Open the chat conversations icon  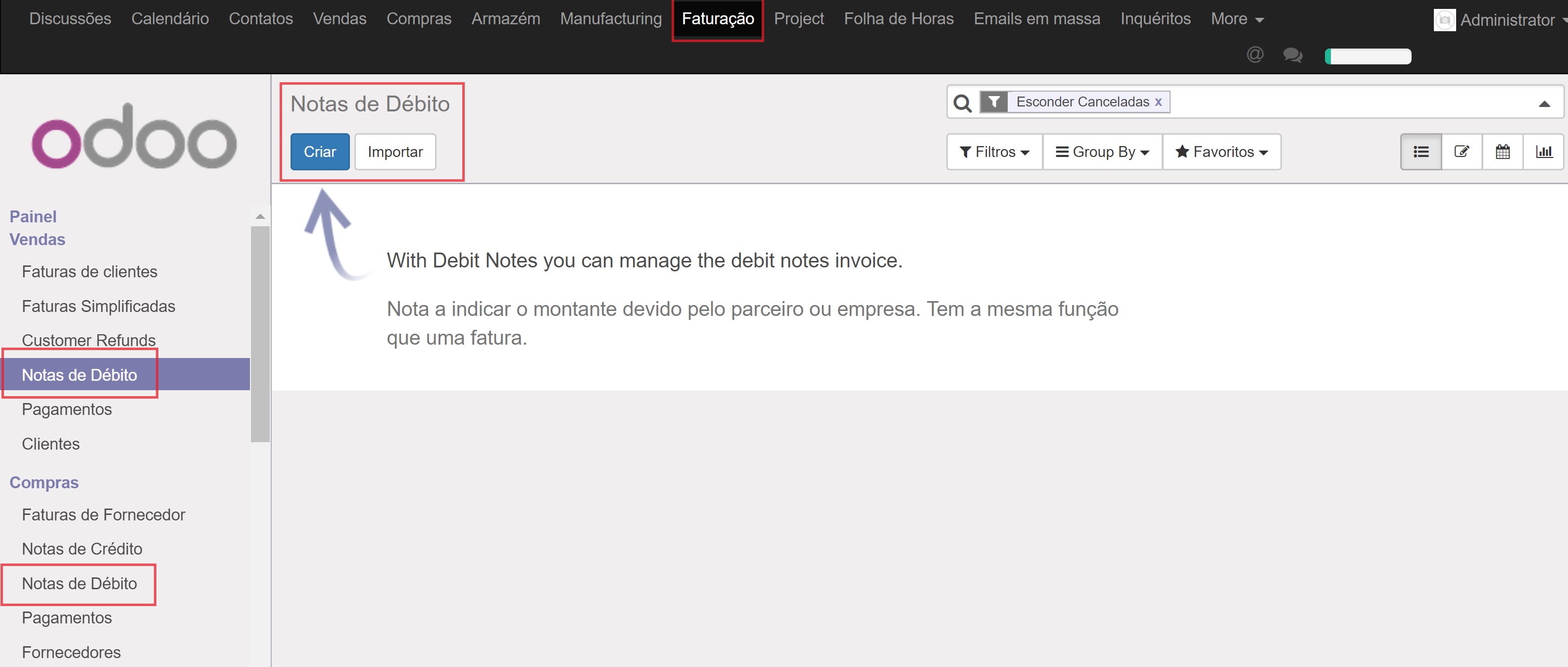pos(1292,55)
